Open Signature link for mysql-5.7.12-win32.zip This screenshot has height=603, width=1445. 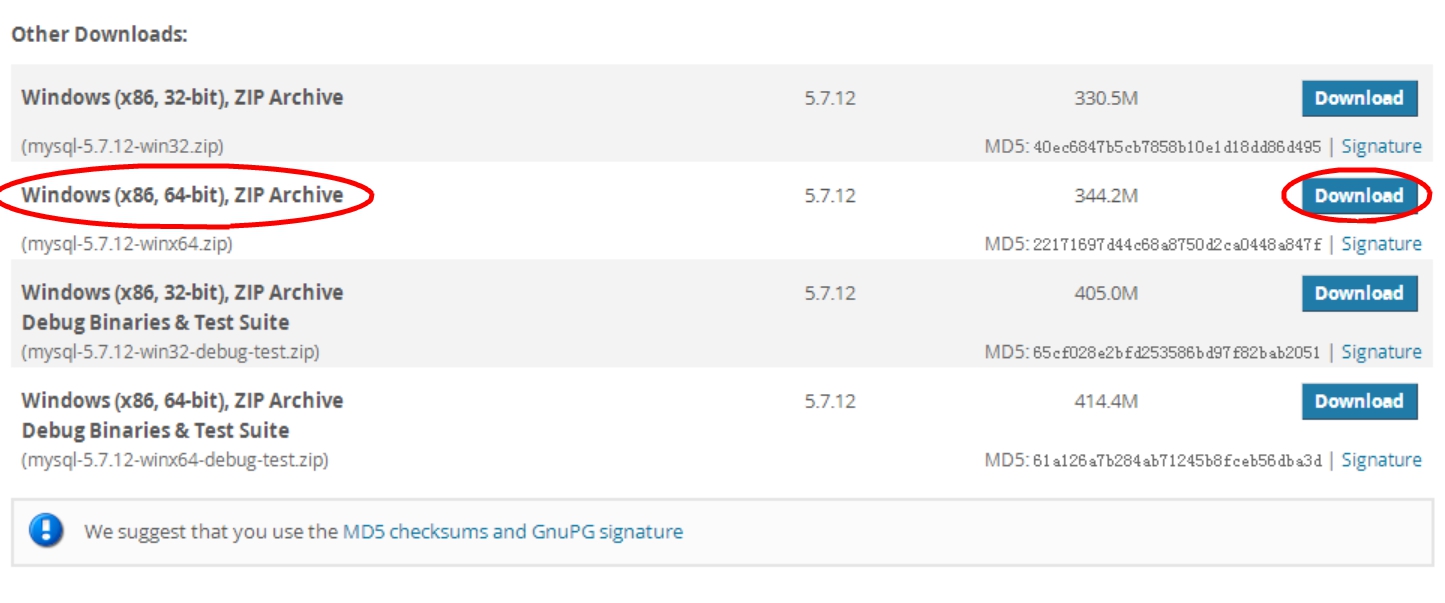[1381, 146]
